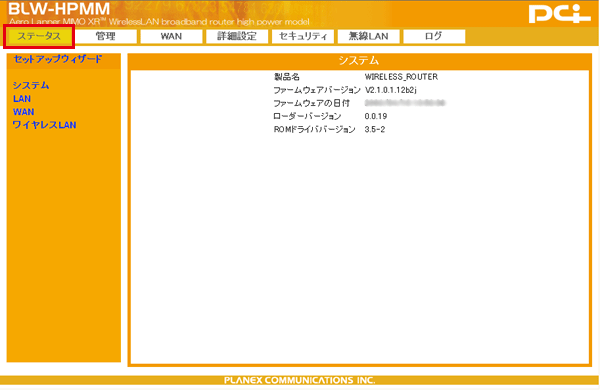Viewport: 600px width, 390px height.
Task: Open ワイヤレスLAN status in sidebar
Action: 44,125
